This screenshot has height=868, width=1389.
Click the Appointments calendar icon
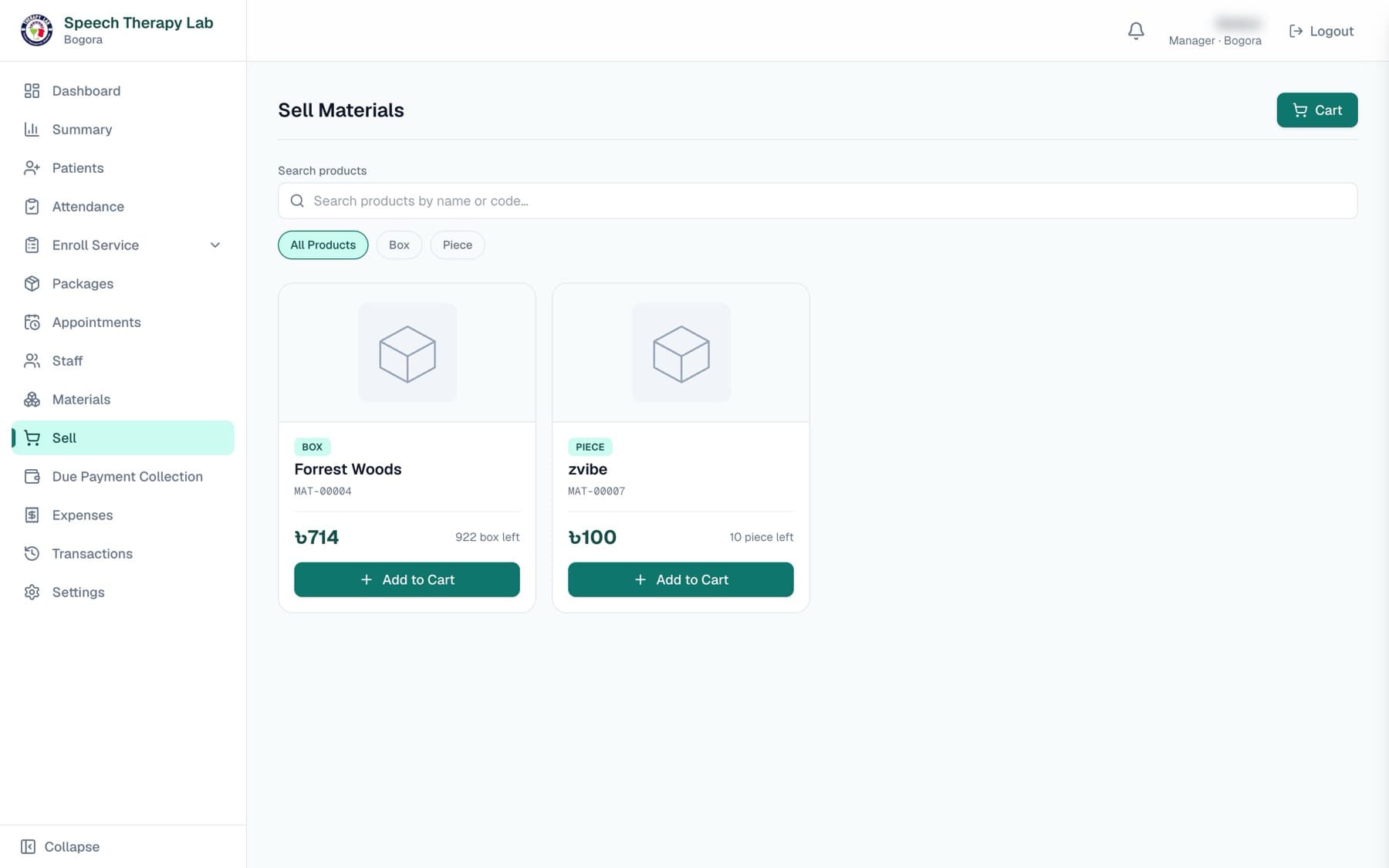32,323
